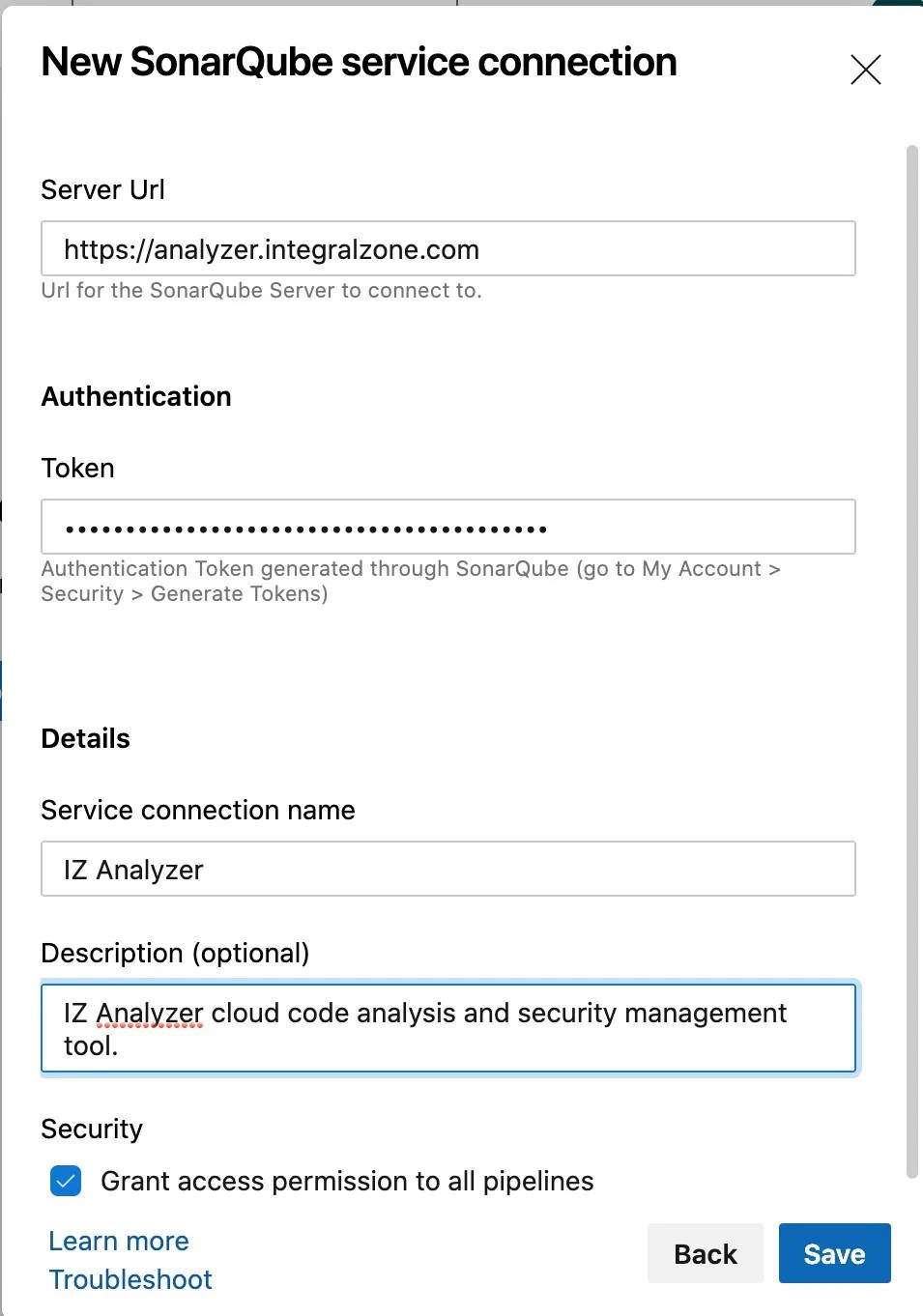Click the 'Service connection name' label
Screen dimensions: 923x1316
click(198, 810)
